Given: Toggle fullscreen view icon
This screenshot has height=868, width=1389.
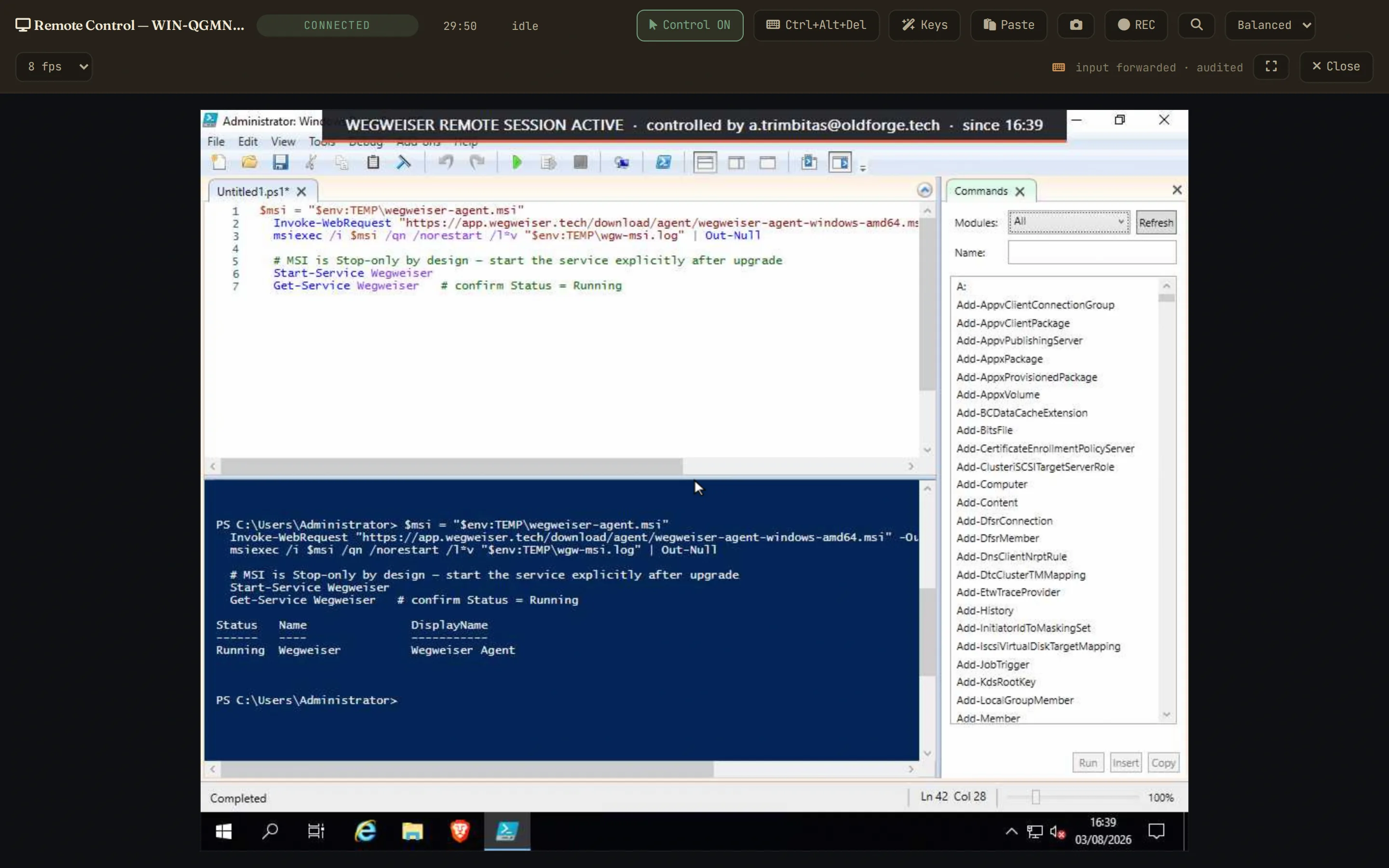Looking at the screenshot, I should [x=1271, y=67].
